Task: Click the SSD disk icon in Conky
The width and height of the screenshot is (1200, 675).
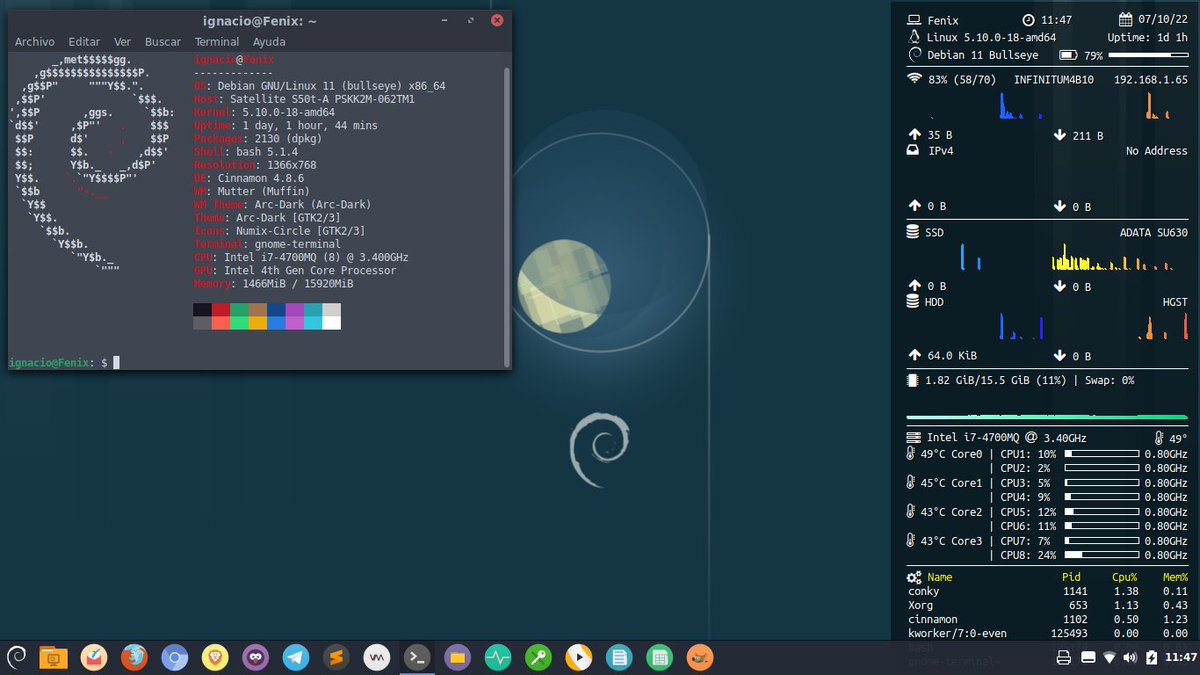Action: (x=912, y=232)
